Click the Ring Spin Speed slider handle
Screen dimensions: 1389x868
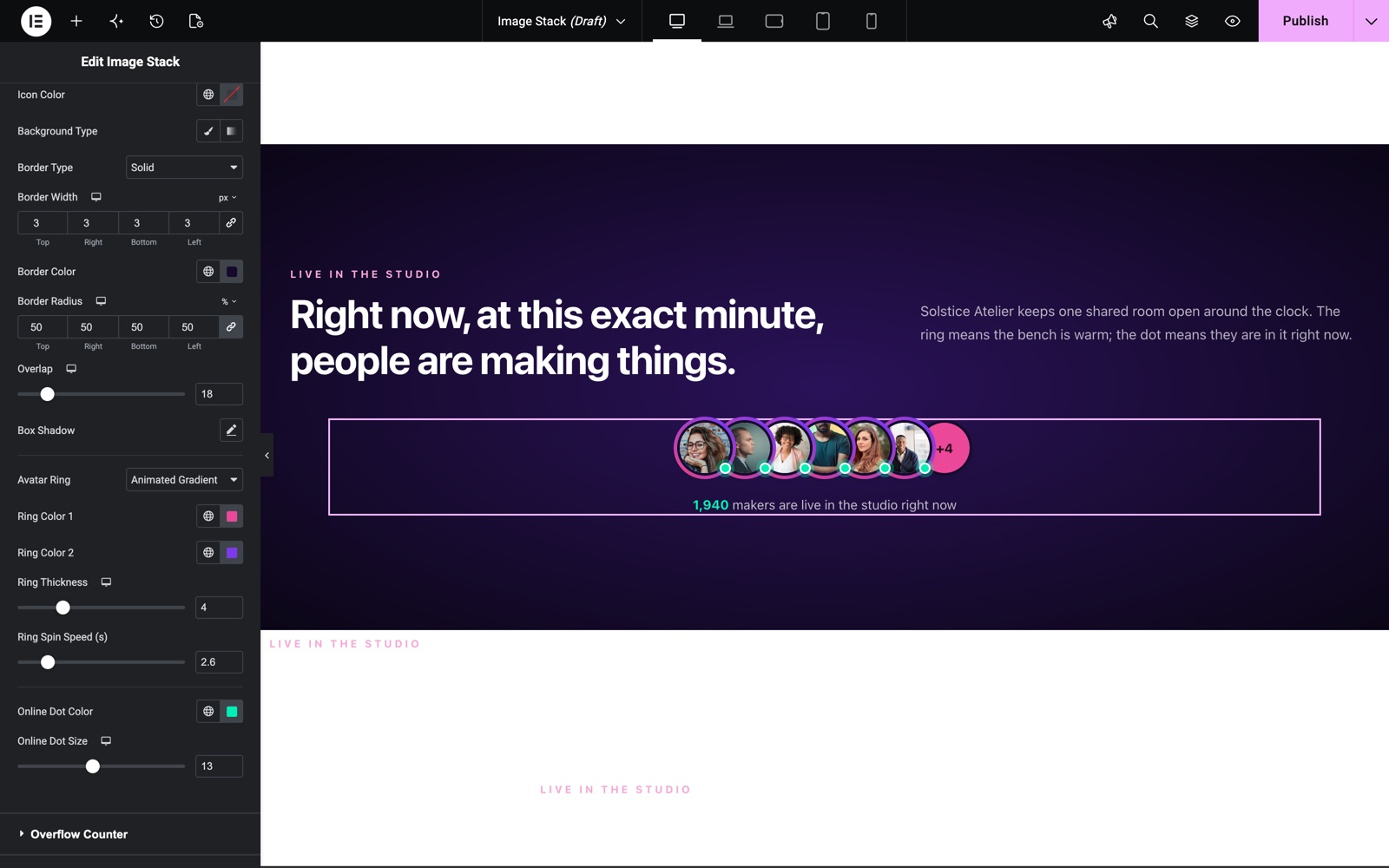(x=48, y=662)
